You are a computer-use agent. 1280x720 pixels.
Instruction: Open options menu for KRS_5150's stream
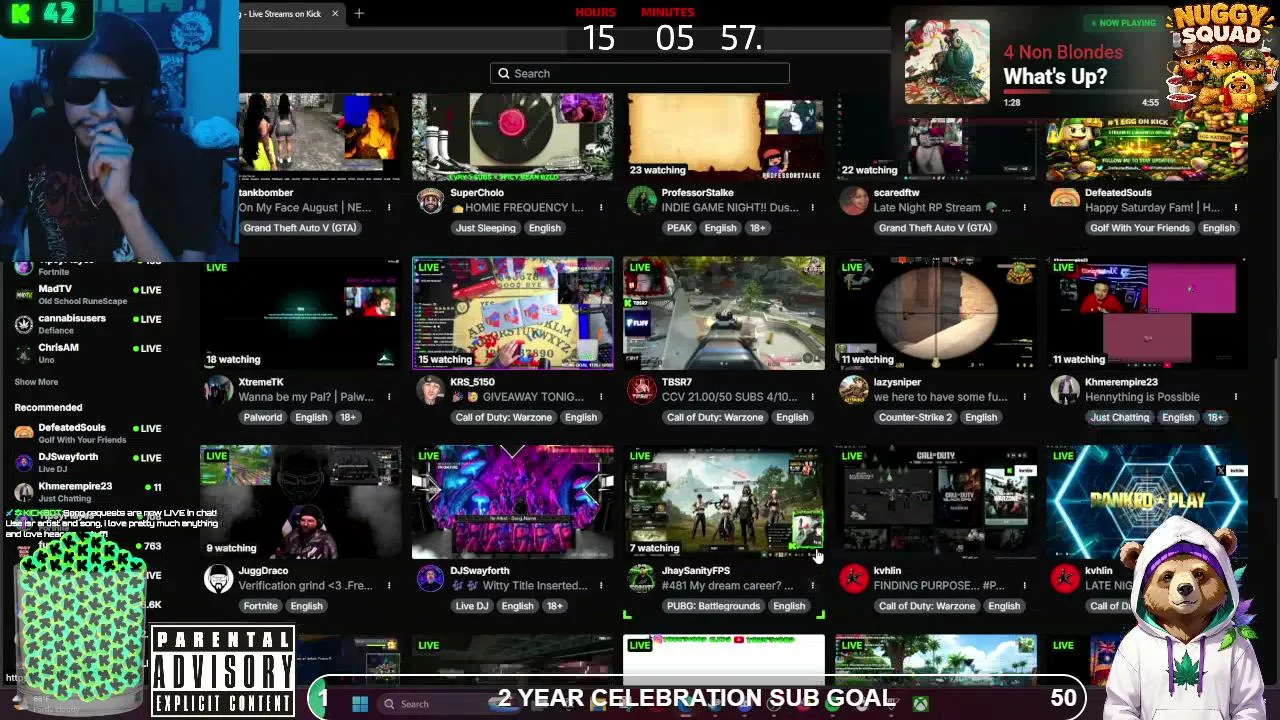pos(601,397)
